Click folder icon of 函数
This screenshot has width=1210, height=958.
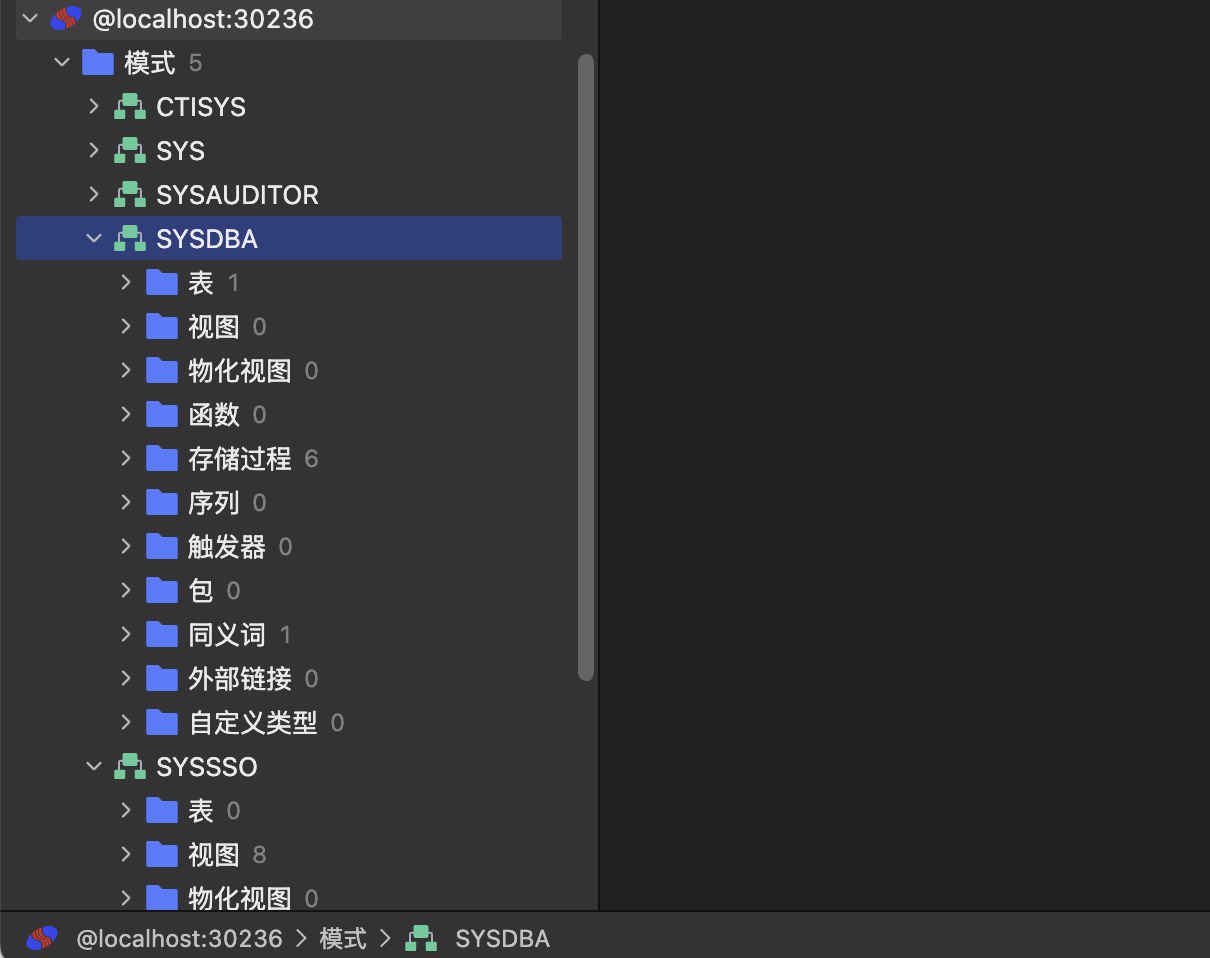pyautogui.click(x=162, y=415)
